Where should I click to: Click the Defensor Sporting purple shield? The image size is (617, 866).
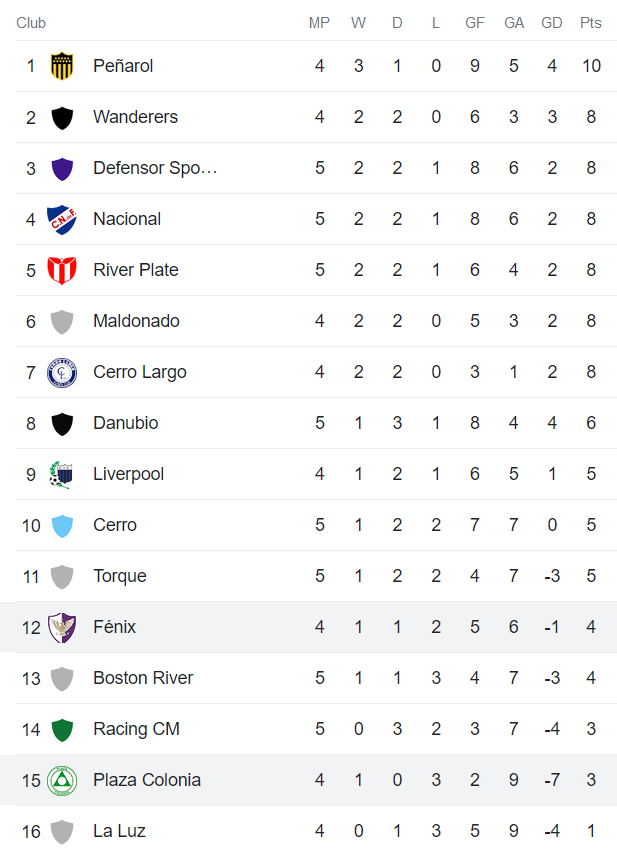(62, 168)
